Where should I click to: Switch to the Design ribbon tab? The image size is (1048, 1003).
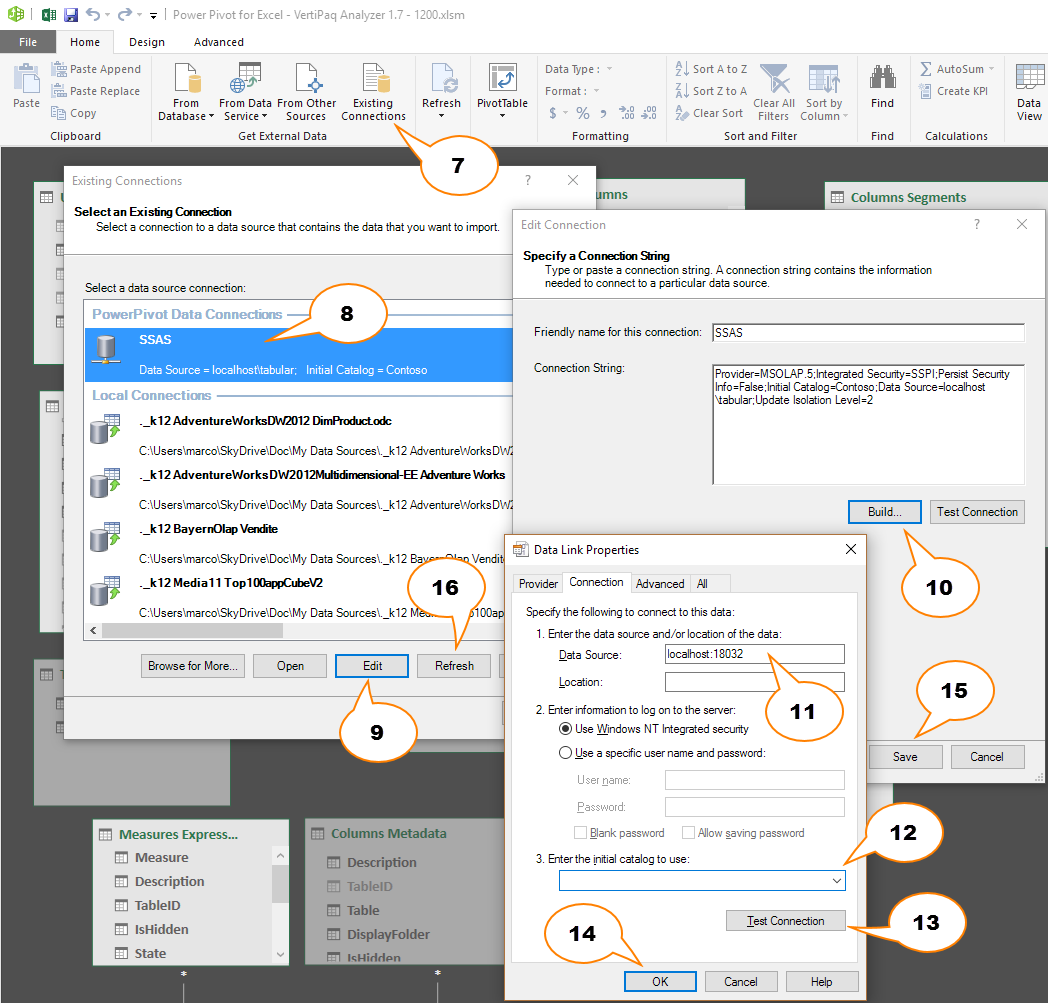pos(147,42)
